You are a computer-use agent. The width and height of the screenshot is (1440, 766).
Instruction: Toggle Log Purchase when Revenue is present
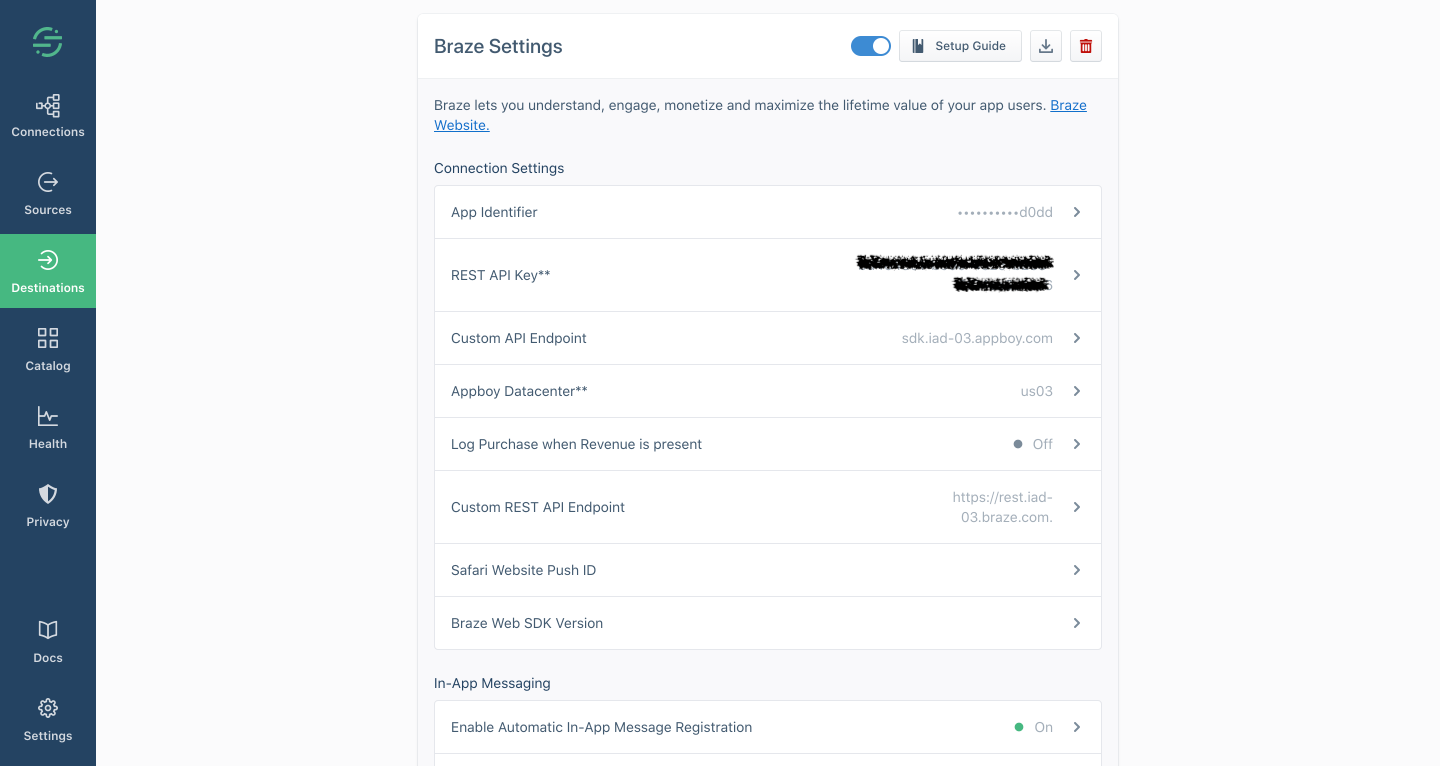[767, 444]
